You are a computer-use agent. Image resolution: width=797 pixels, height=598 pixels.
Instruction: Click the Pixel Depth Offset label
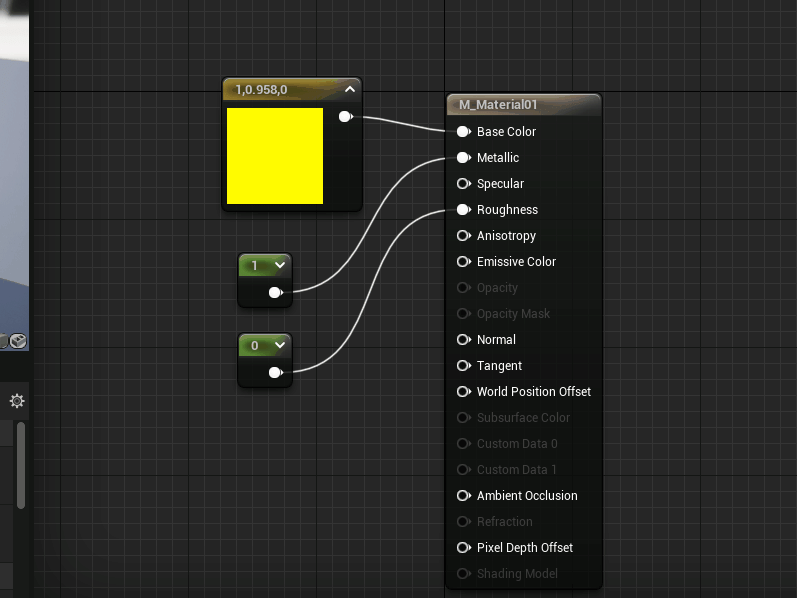525,548
